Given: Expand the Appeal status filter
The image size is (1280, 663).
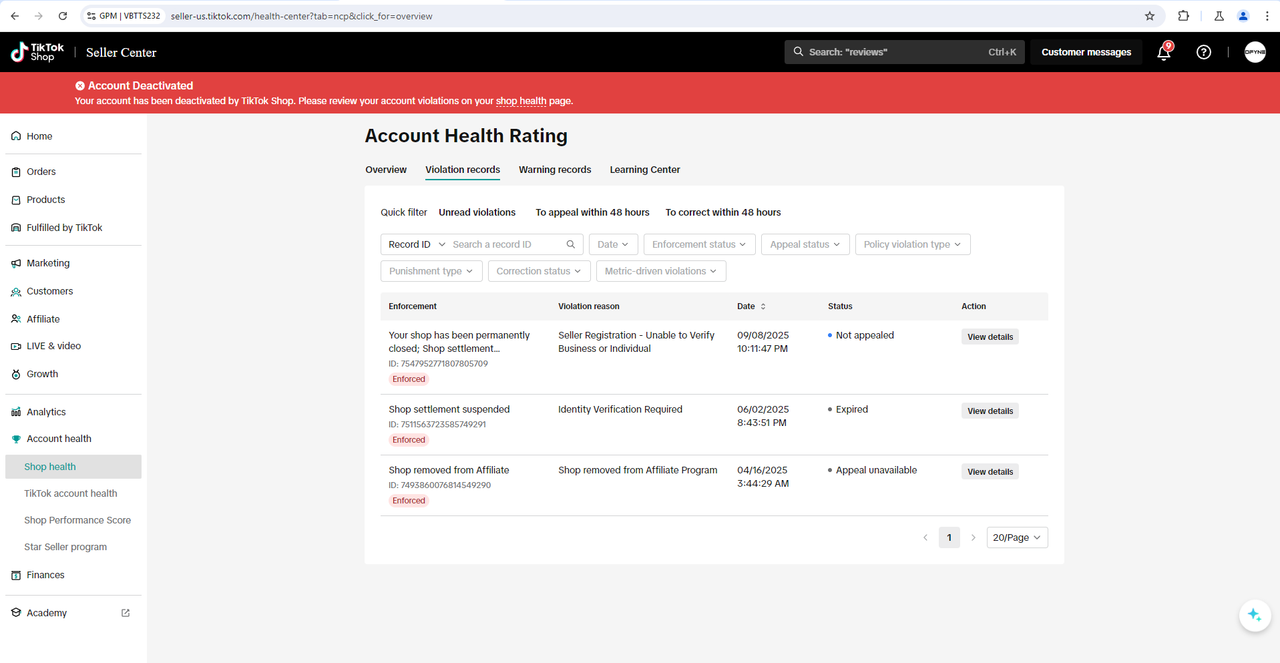Looking at the screenshot, I should click(806, 244).
